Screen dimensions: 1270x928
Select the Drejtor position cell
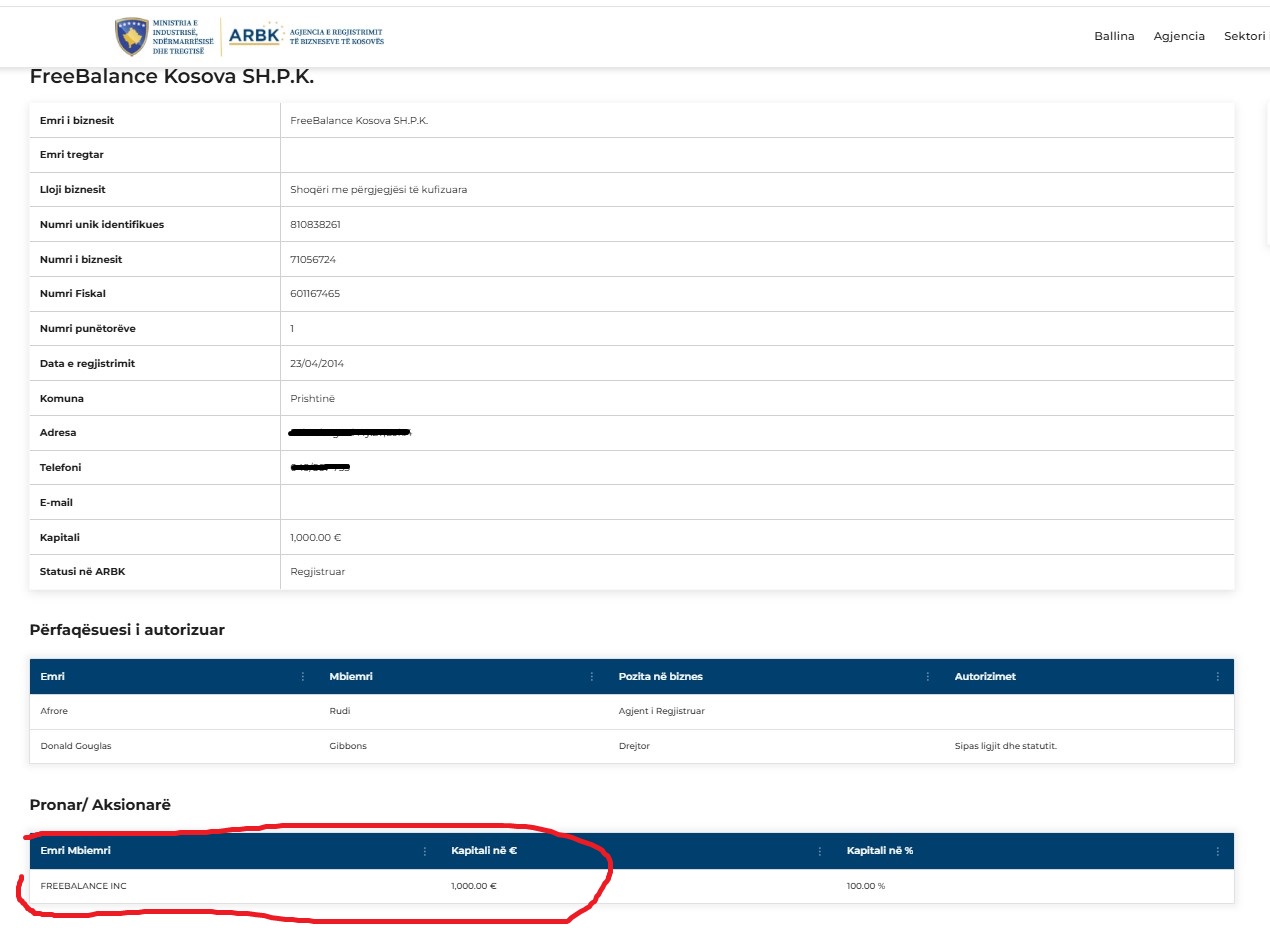click(634, 746)
